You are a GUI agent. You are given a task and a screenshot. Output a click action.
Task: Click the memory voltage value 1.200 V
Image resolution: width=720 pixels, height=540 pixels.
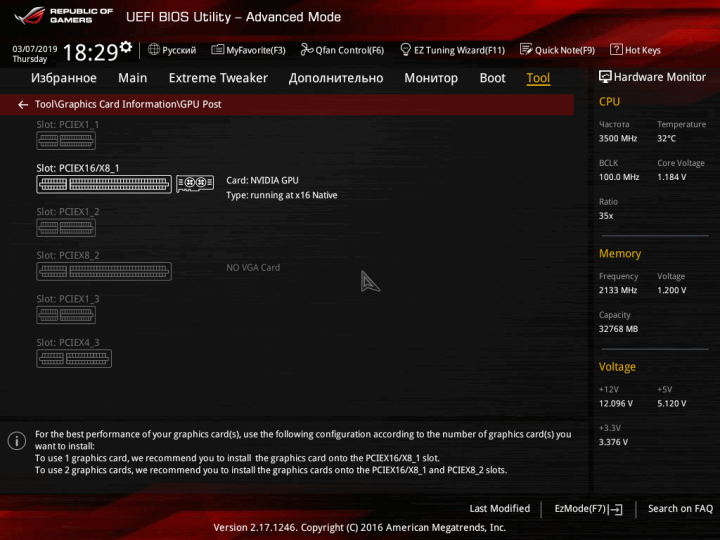coord(672,290)
